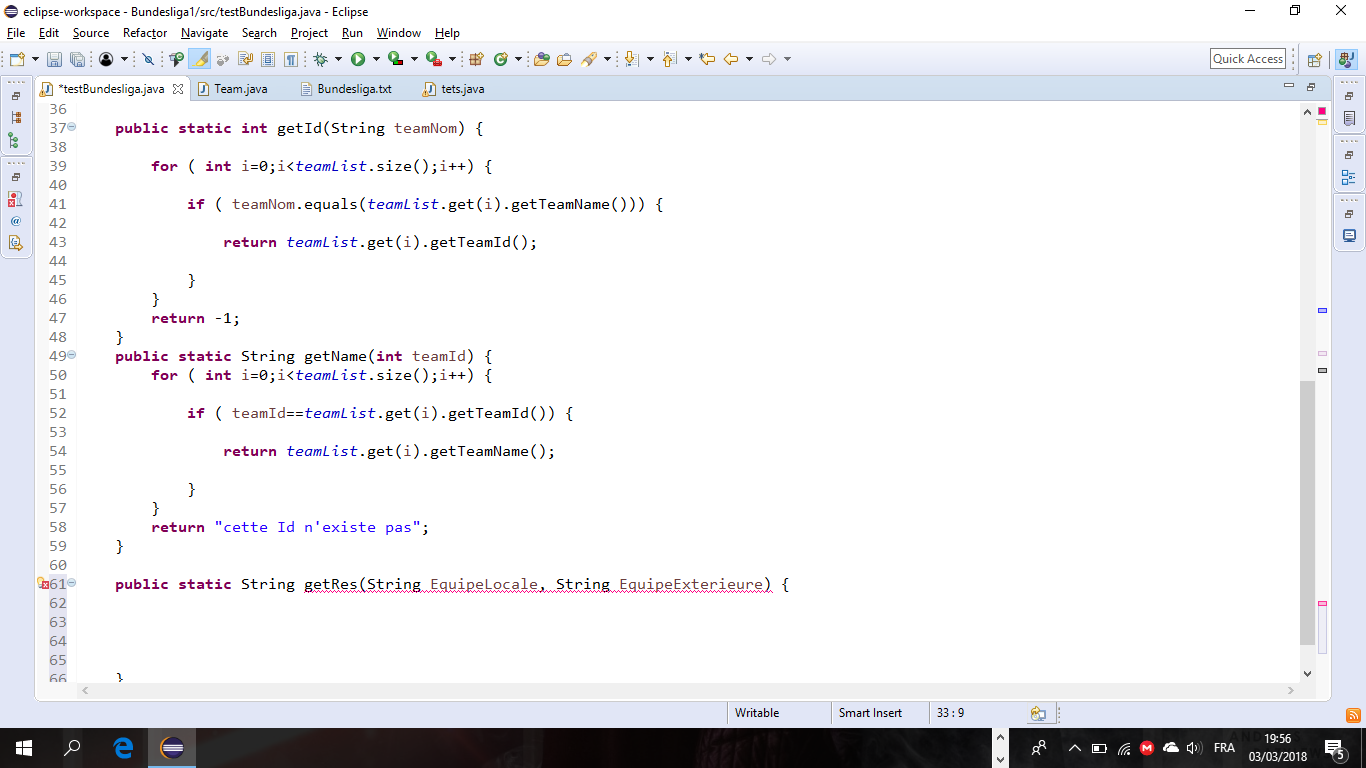Open Console view icon in right sidebar

pos(1349,236)
